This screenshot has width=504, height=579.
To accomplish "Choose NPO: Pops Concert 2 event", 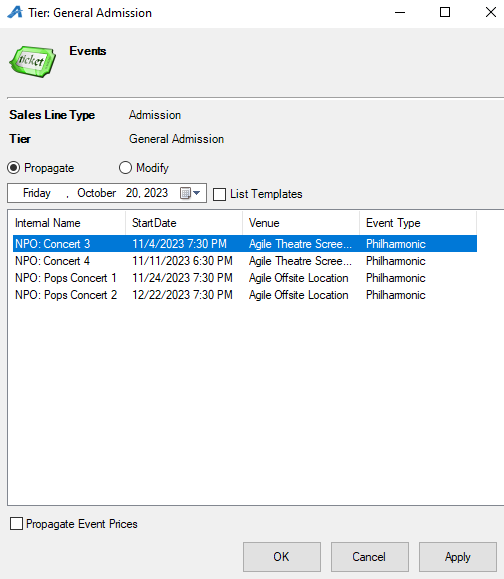I will point(245,295).
